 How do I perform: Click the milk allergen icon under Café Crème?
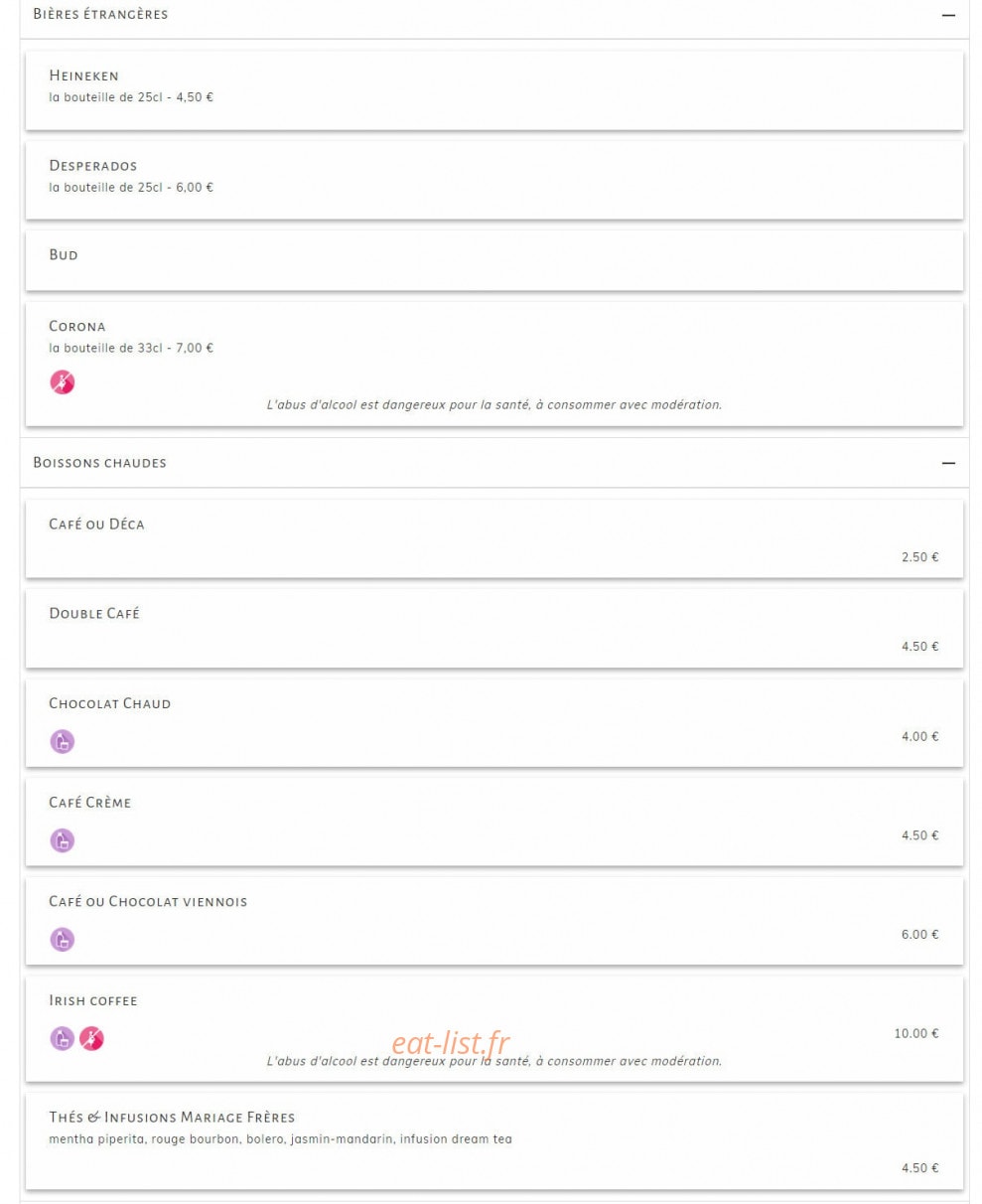tap(63, 840)
